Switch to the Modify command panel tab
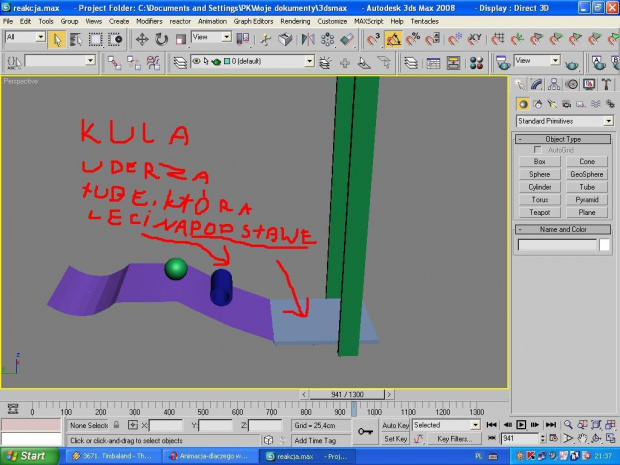 536,84
